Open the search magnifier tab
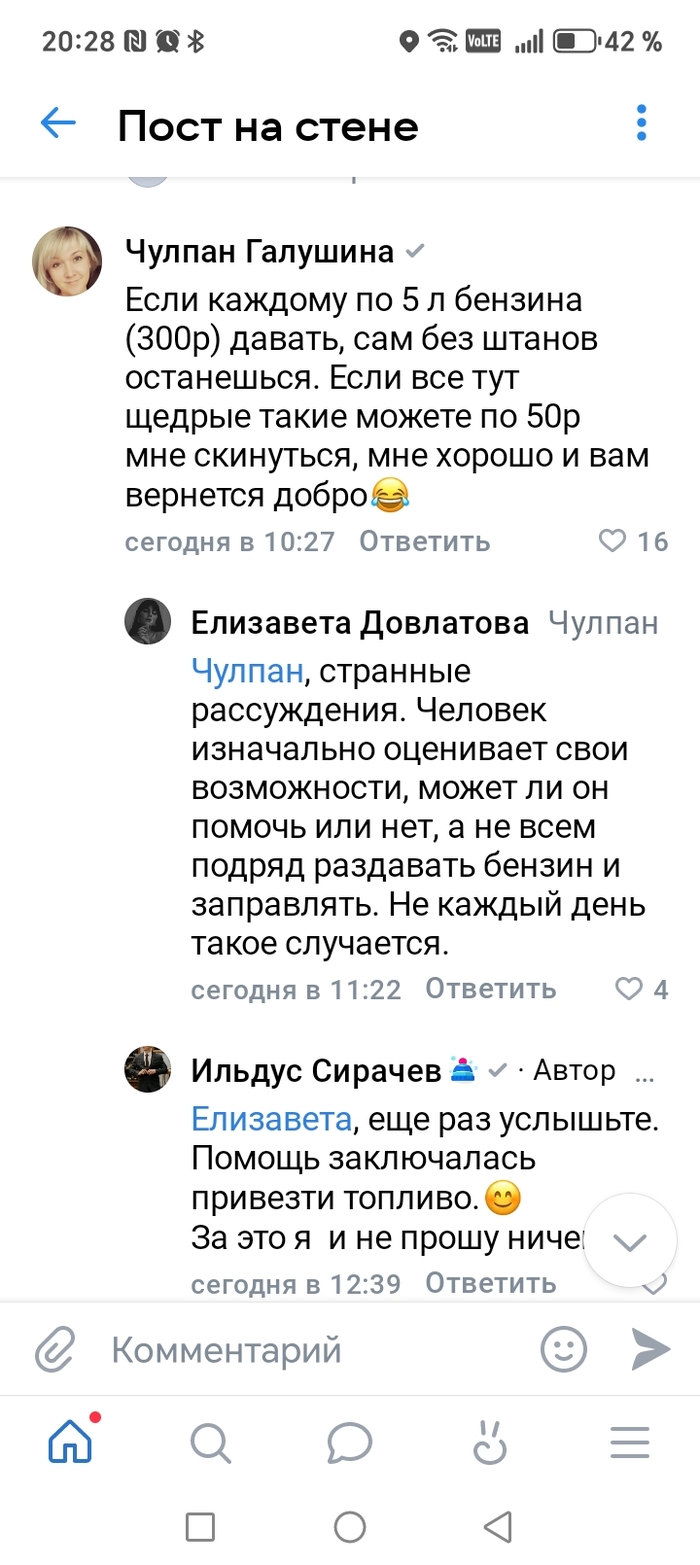The width and height of the screenshot is (700, 1565). coord(210,1443)
